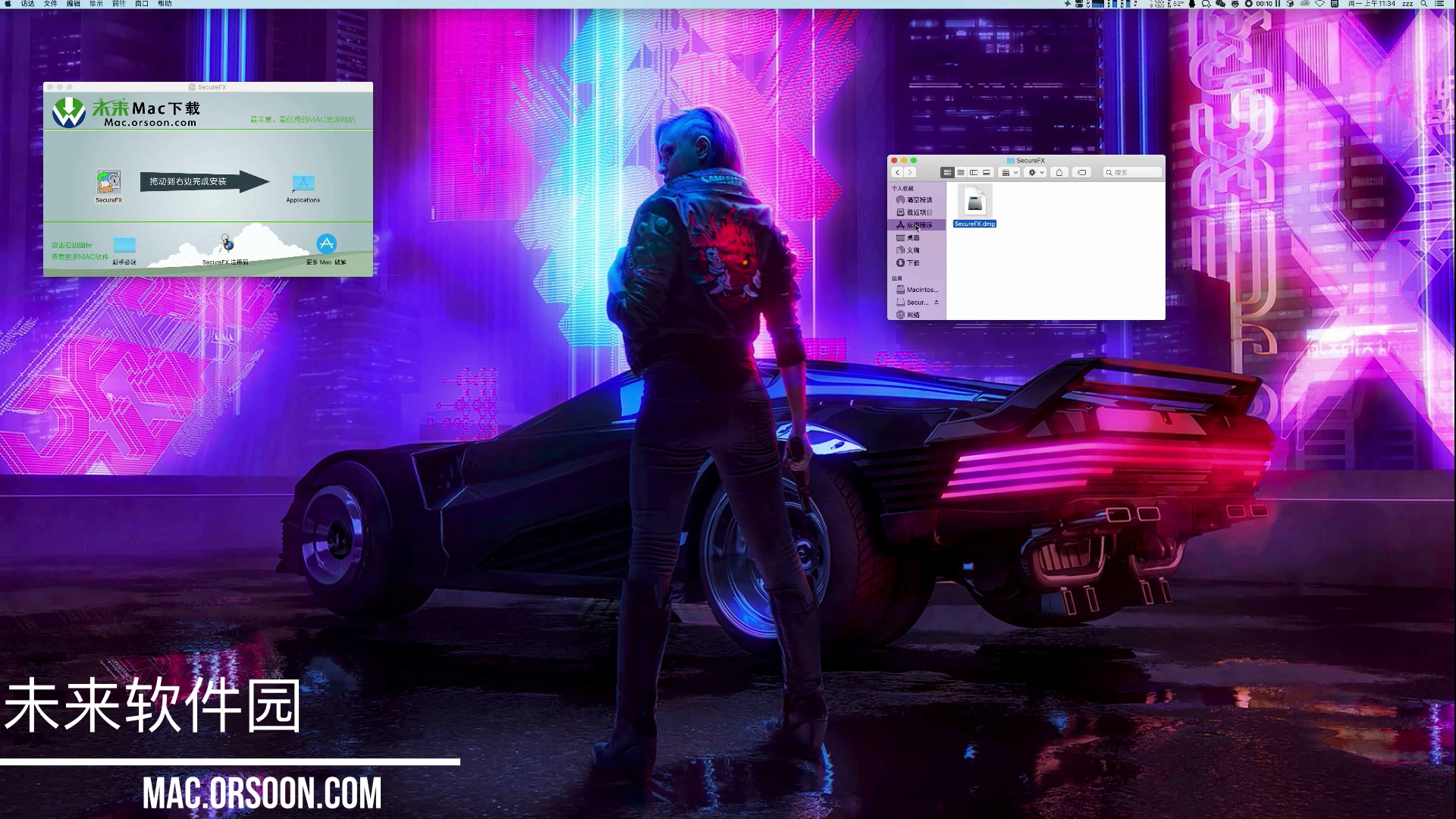This screenshot has width=1456, height=819.
Task: Click the SecureFX.dmg file name label
Action: click(974, 224)
